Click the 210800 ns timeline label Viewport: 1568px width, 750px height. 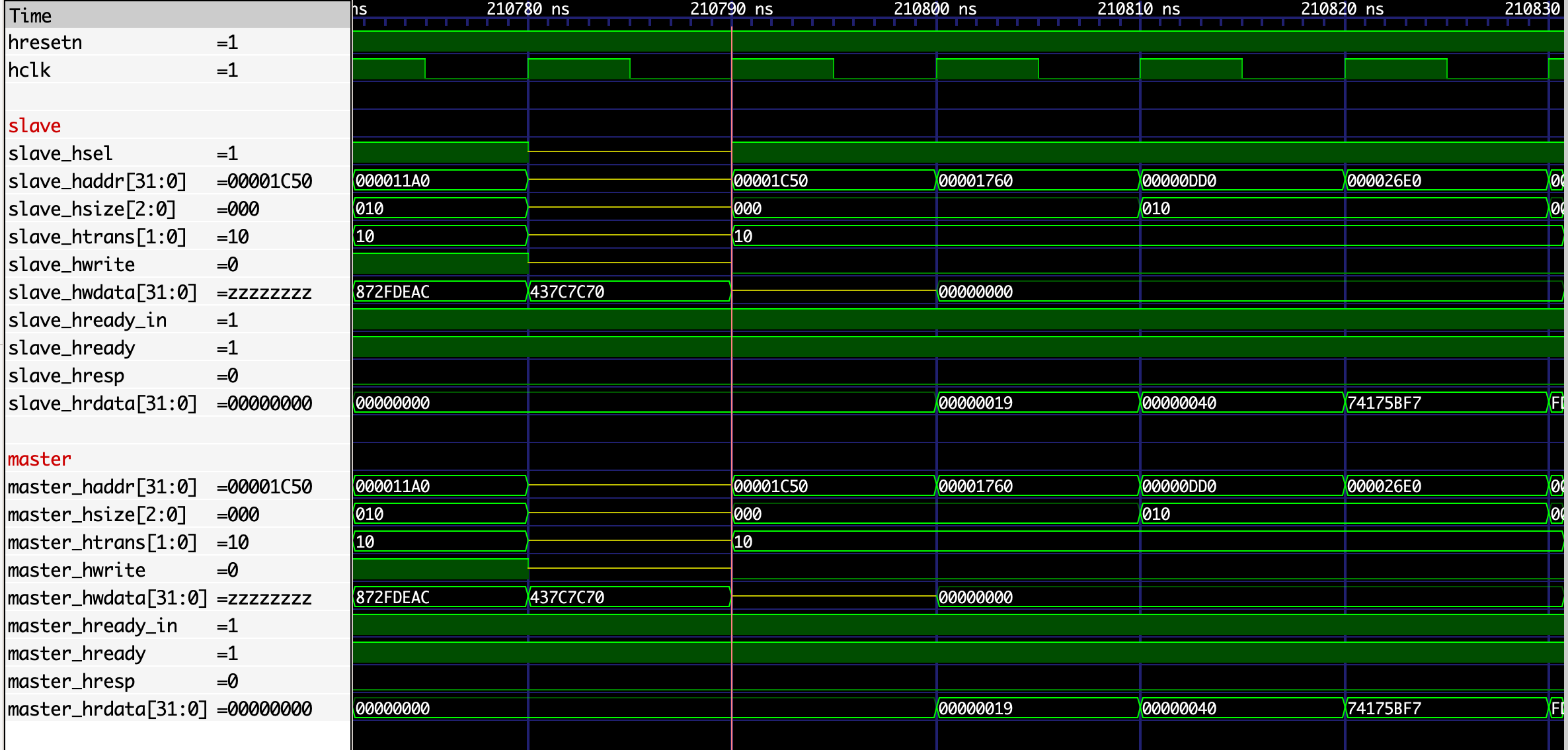click(x=935, y=9)
